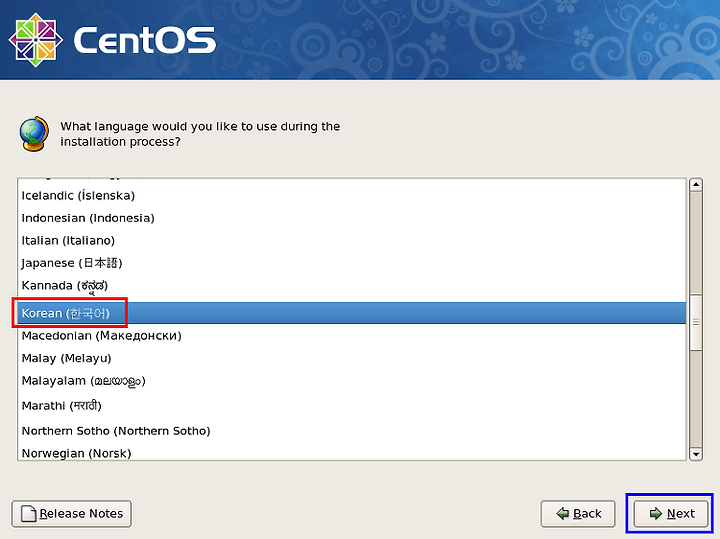Choose the Kannada language row
The height and width of the screenshot is (539, 720).
tap(351, 286)
